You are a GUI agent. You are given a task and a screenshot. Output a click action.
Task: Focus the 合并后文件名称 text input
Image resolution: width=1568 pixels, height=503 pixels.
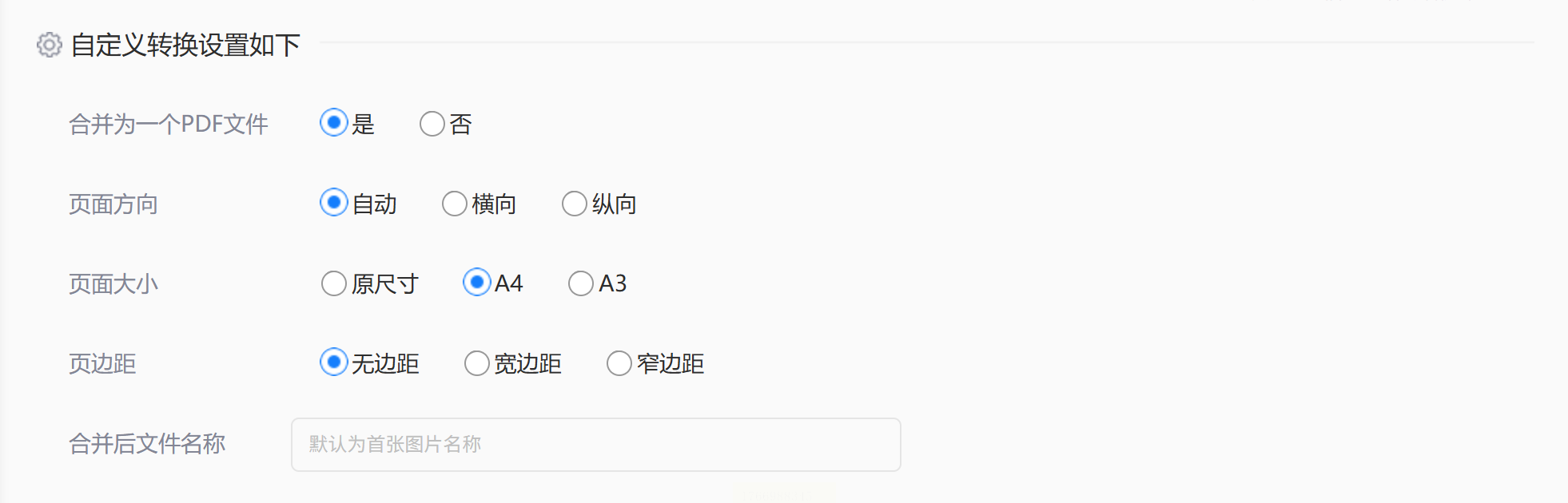(x=595, y=445)
